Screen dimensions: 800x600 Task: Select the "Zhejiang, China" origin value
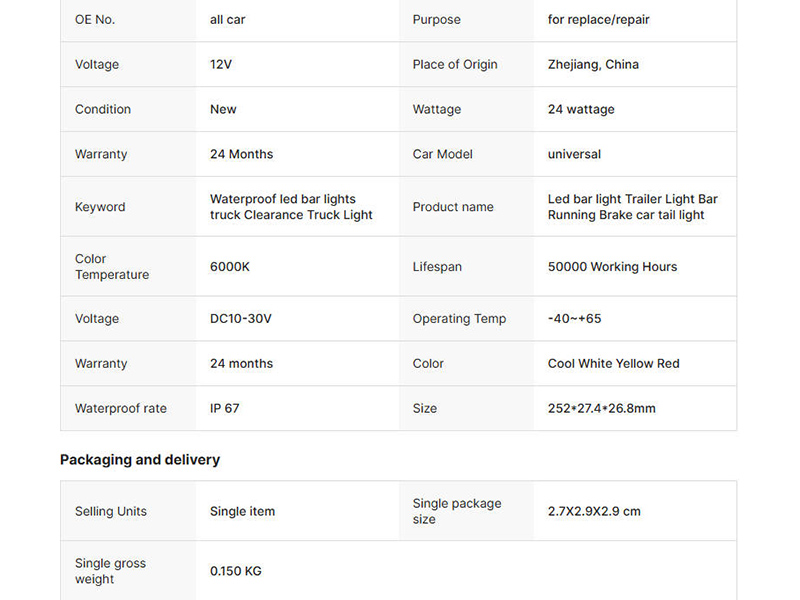[x=593, y=65]
